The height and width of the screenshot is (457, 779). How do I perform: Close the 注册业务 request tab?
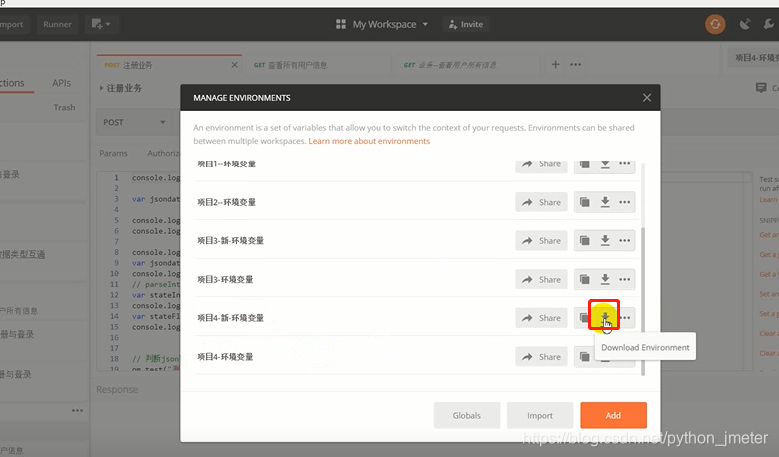[234, 65]
